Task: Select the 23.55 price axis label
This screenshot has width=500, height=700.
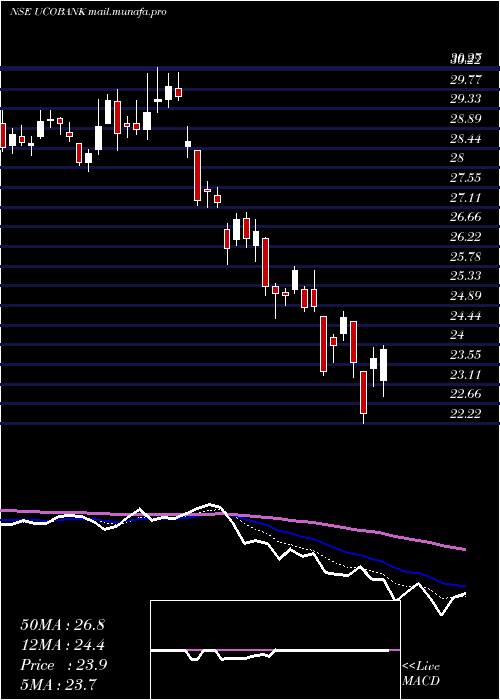Action: (466, 355)
